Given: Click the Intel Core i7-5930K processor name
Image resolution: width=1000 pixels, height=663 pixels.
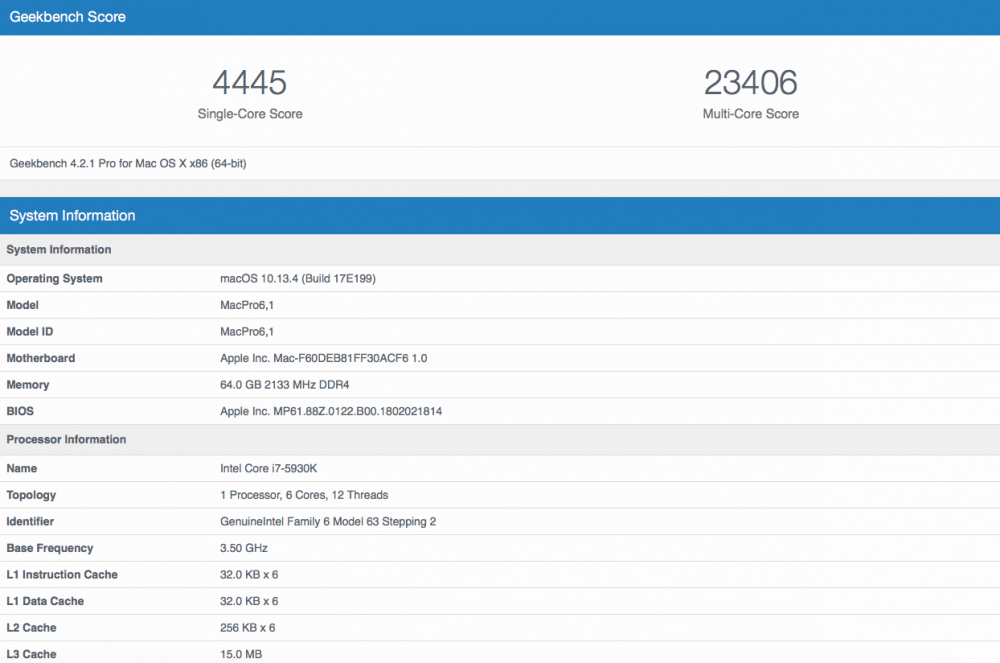Looking at the screenshot, I should (x=268, y=469).
